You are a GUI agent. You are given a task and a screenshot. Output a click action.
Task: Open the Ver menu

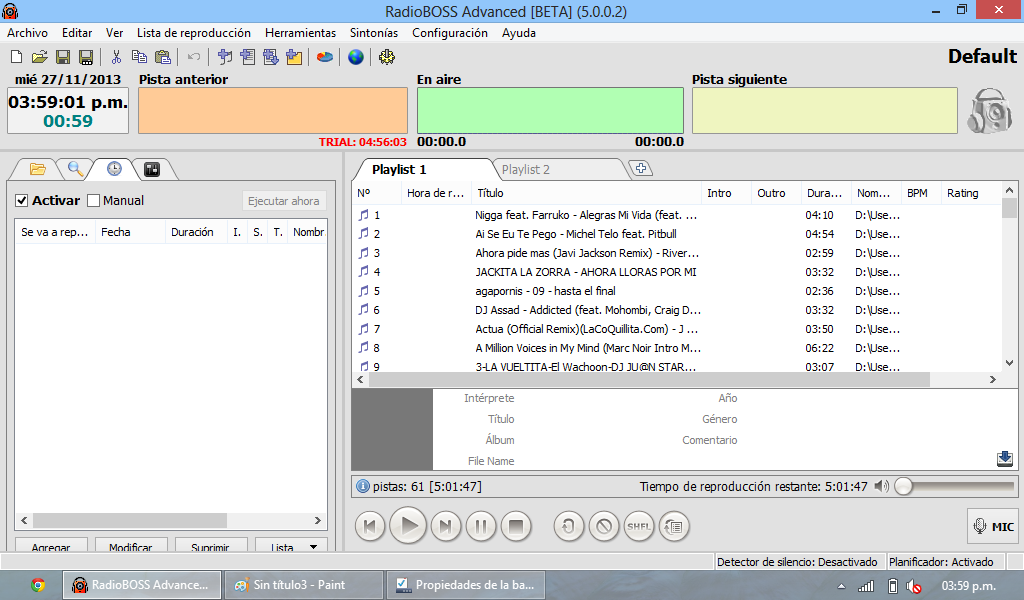tap(114, 33)
